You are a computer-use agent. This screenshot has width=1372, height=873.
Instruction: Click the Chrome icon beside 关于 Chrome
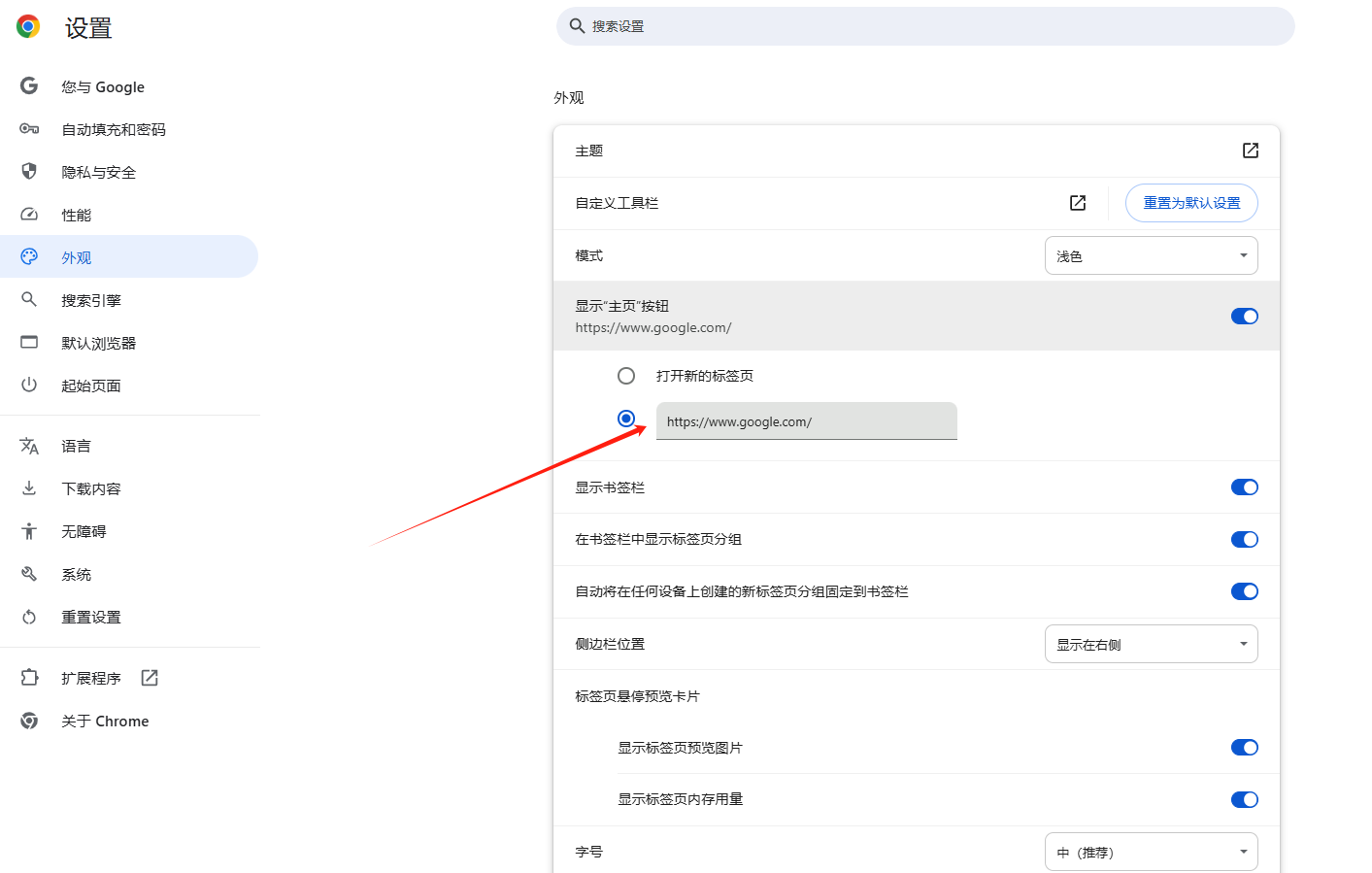coord(29,721)
